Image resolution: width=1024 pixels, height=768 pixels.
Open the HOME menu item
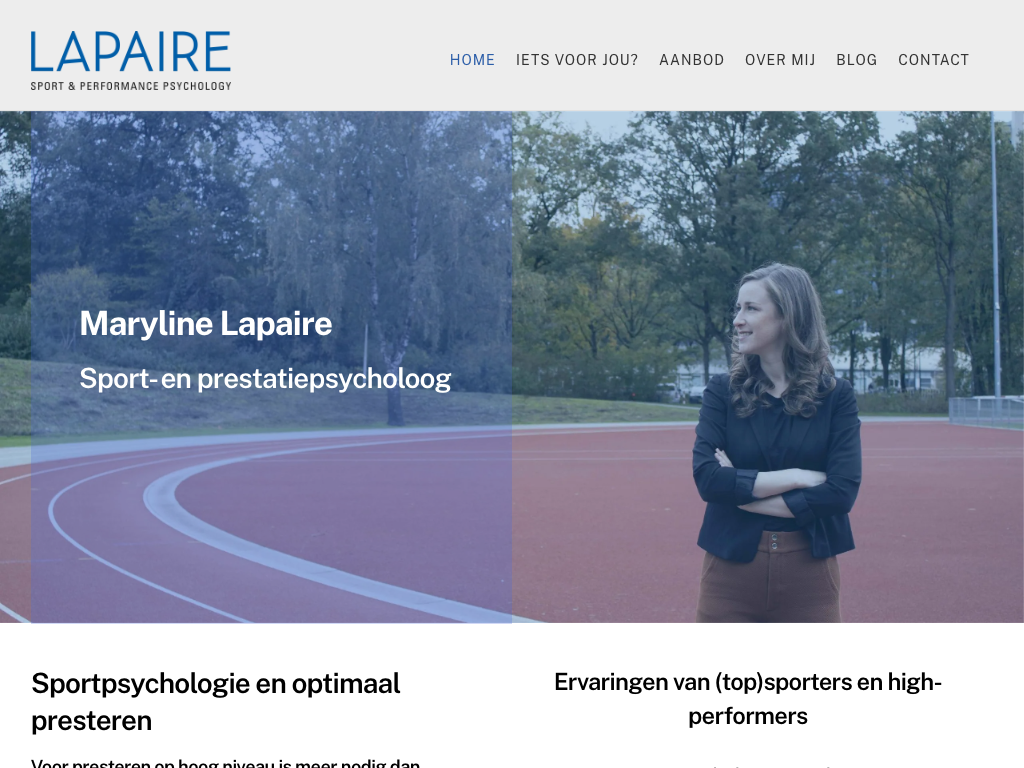click(472, 60)
